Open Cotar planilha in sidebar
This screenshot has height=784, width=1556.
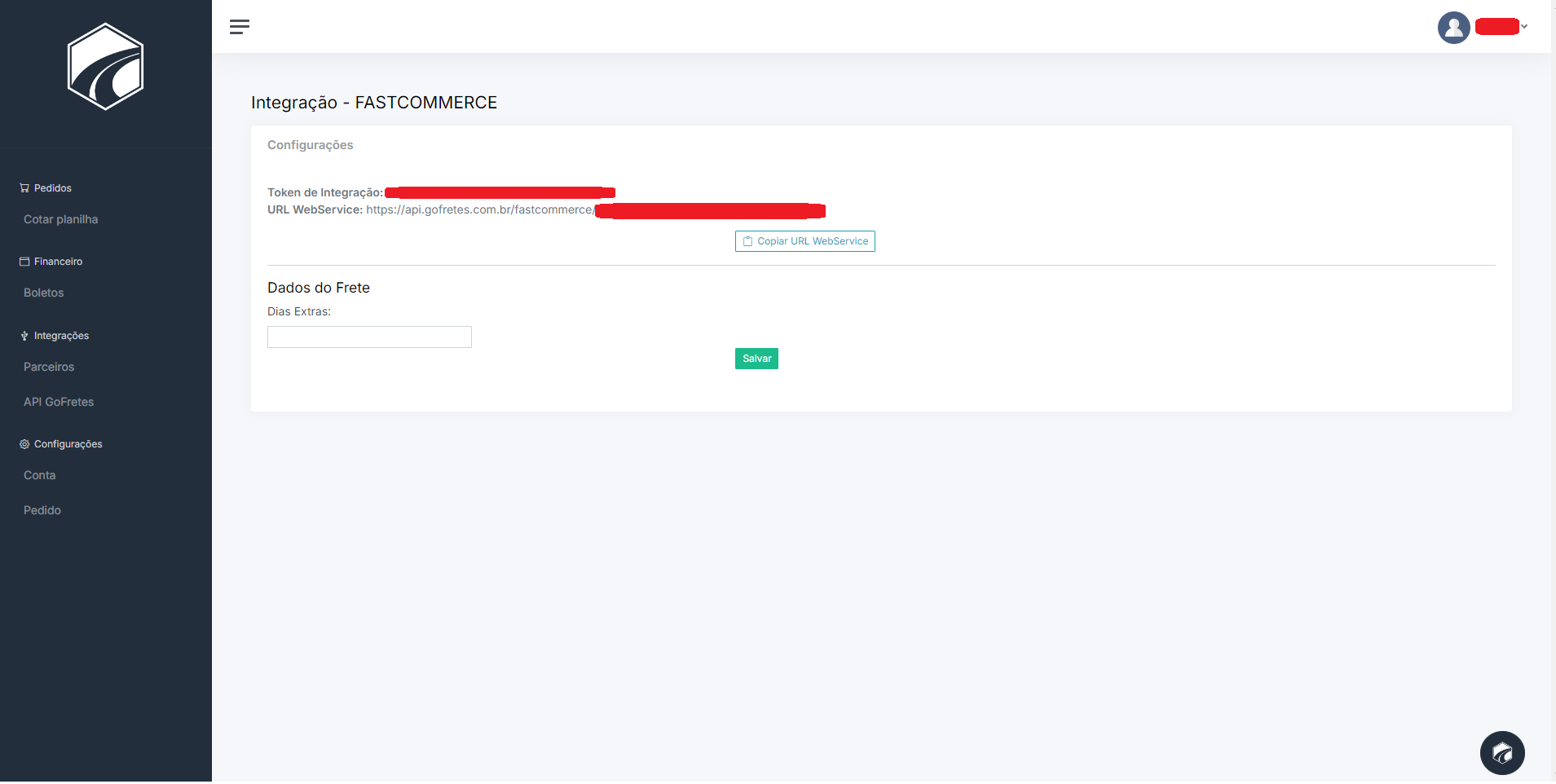tap(60, 219)
